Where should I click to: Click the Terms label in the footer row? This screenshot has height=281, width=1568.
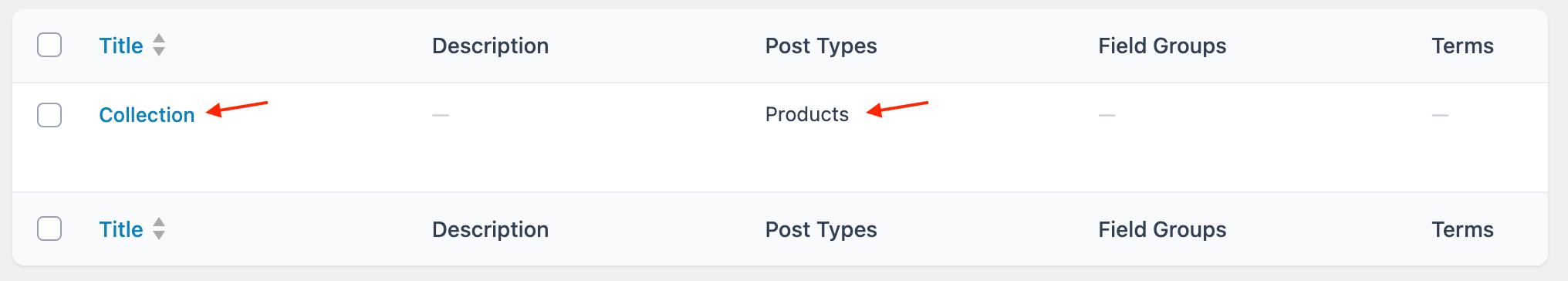[x=1462, y=229]
